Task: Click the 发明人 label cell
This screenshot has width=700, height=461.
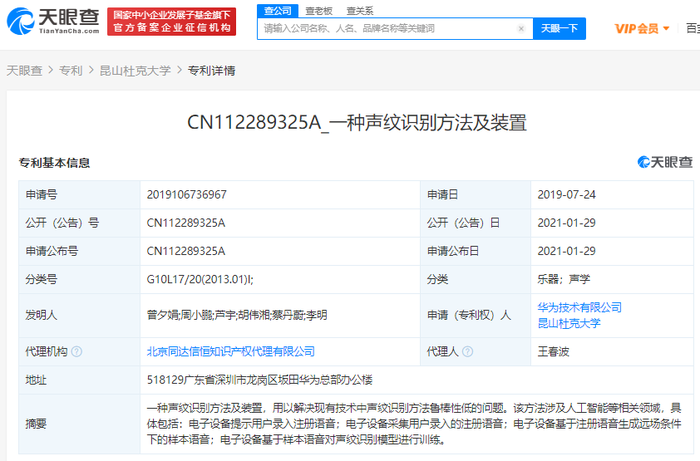Action: click(x=79, y=315)
